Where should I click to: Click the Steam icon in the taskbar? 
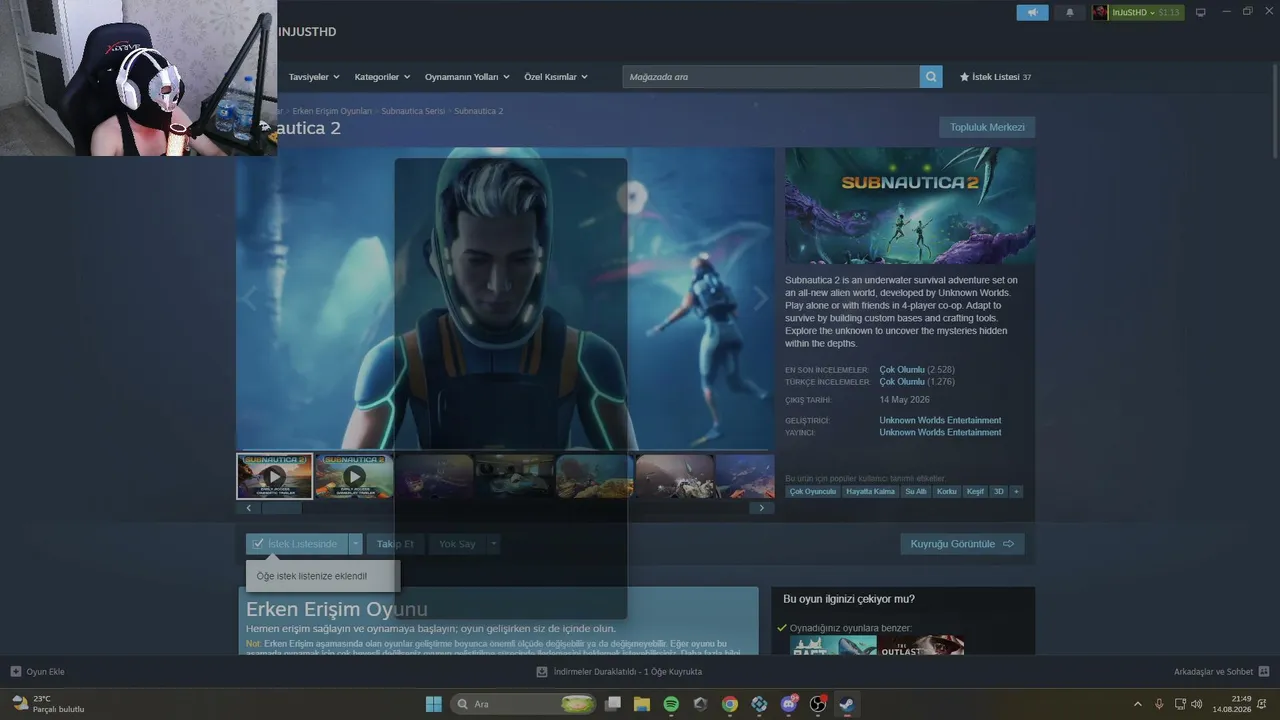[x=847, y=704]
